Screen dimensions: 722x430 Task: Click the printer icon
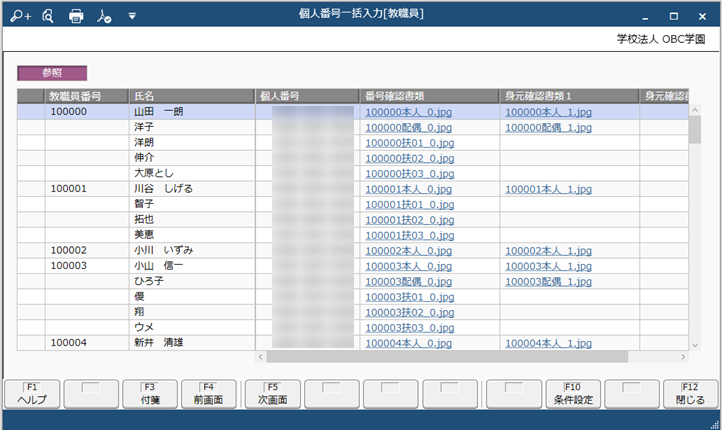(76, 16)
